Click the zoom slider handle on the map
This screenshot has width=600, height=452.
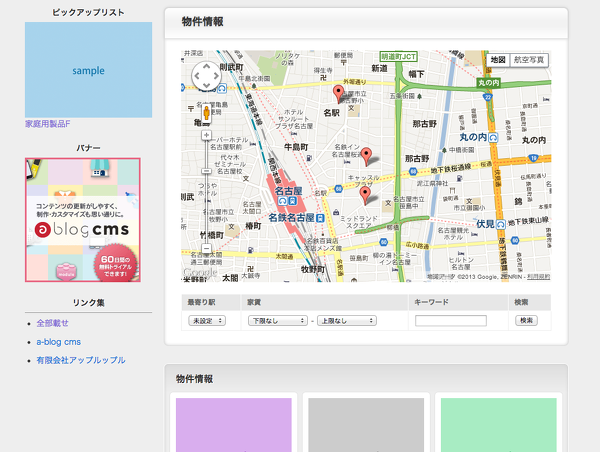pyautogui.click(x=206, y=171)
